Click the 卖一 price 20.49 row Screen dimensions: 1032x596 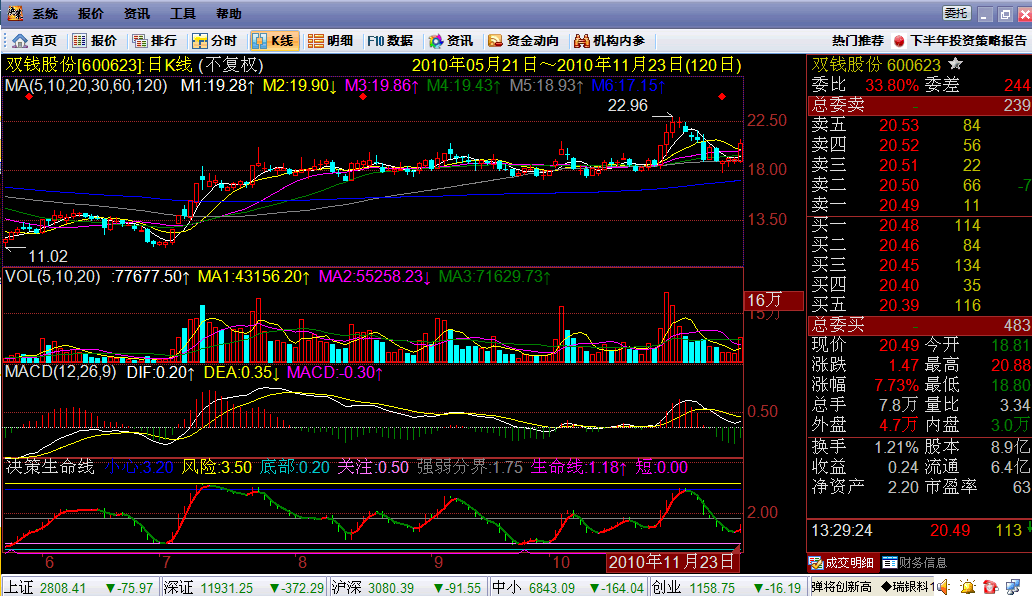point(919,205)
